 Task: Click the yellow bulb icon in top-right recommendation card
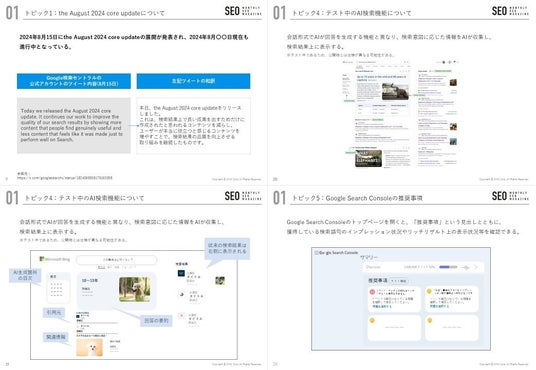pos(429,291)
